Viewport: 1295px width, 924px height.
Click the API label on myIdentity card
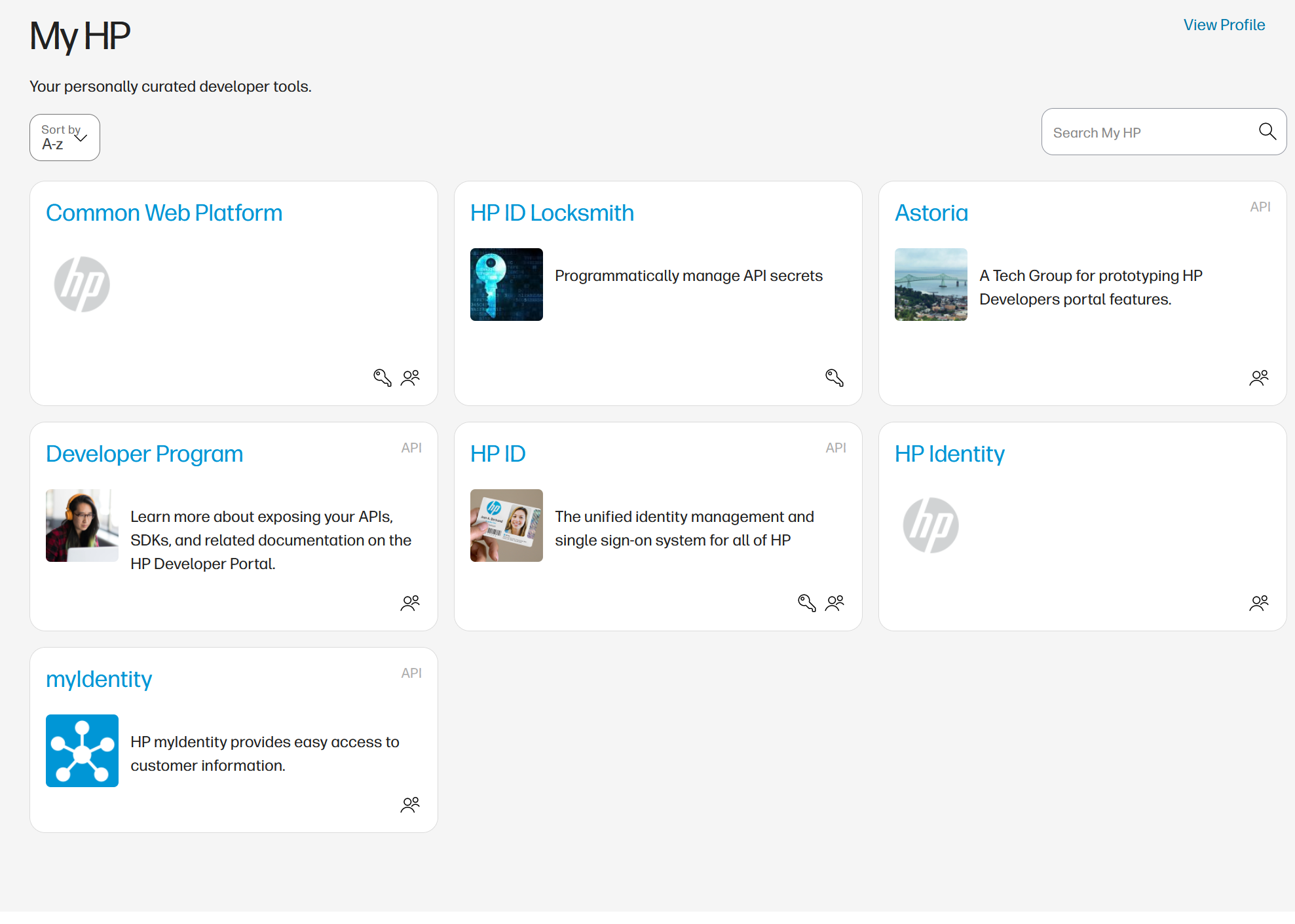[411, 673]
